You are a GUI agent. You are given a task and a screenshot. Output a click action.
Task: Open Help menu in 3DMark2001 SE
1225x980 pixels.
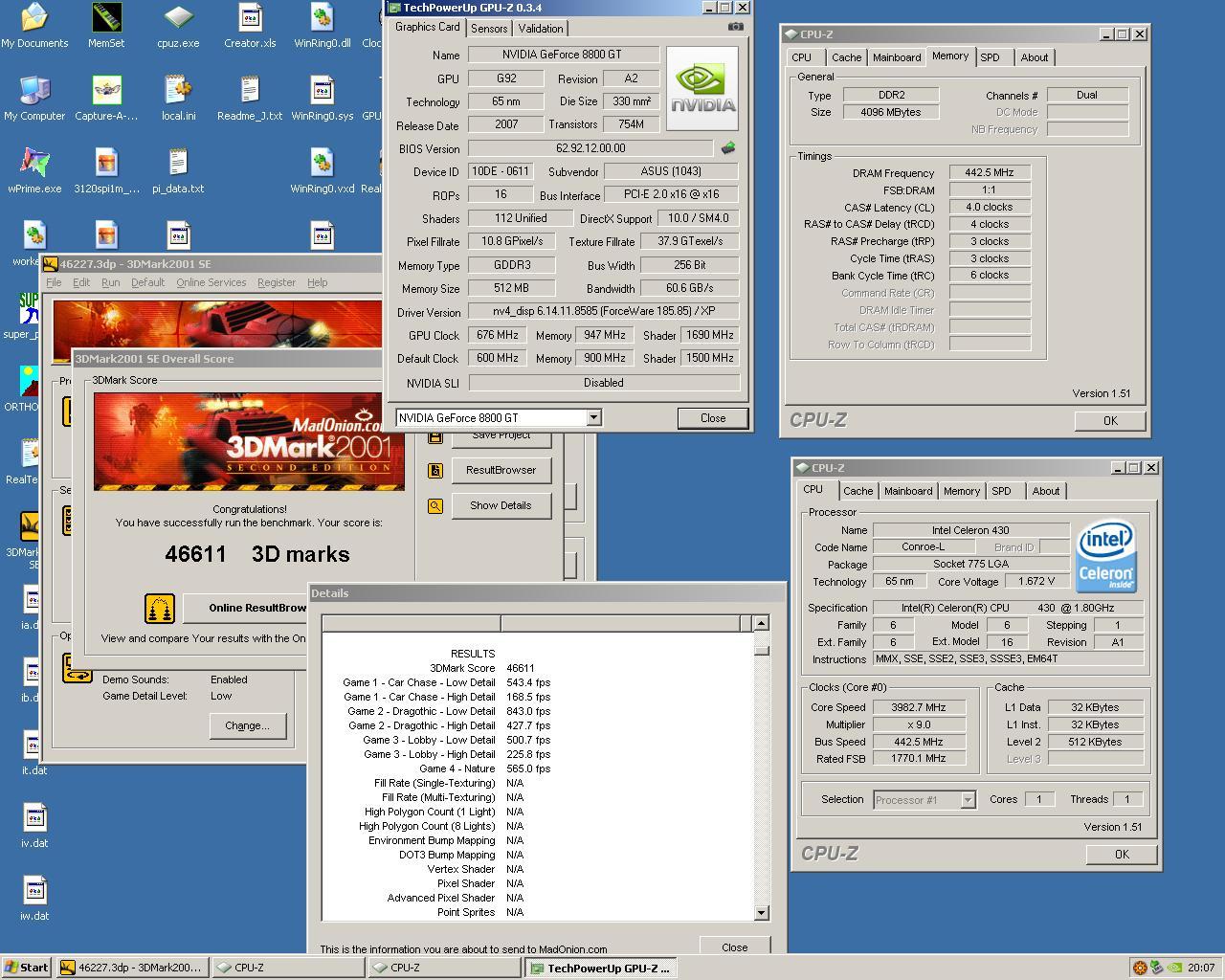(x=317, y=282)
